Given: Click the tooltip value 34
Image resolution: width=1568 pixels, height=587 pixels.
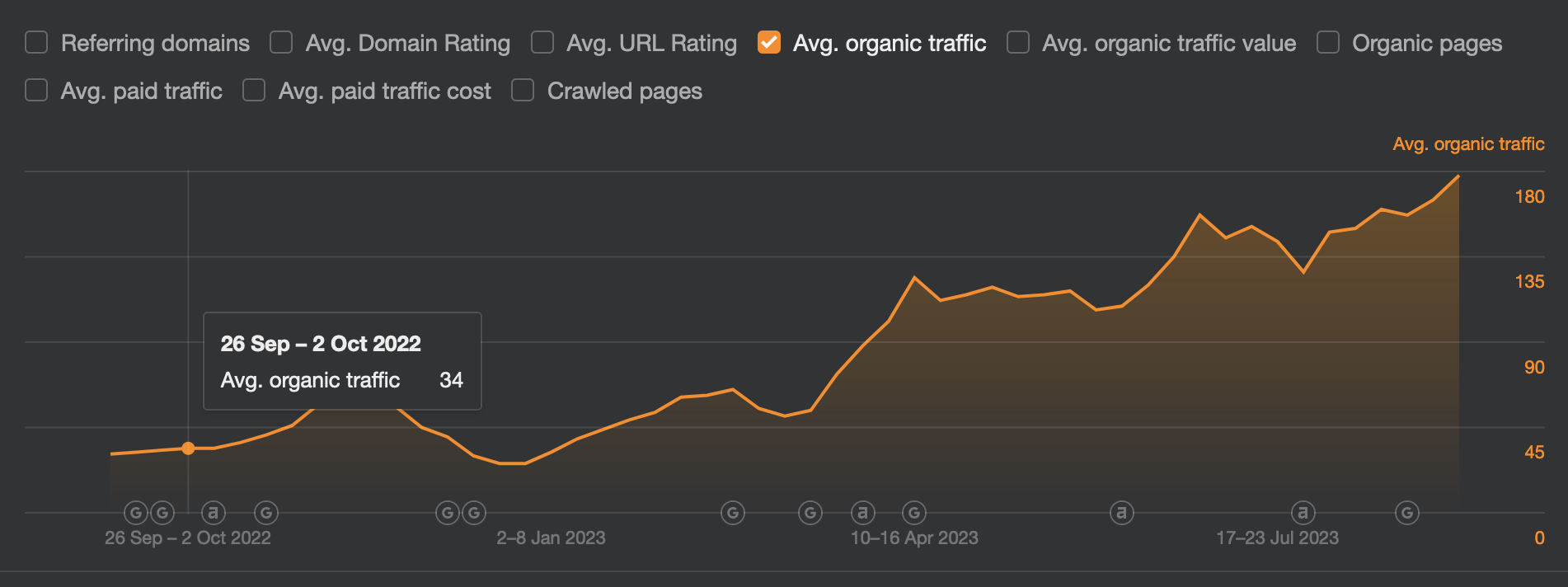Looking at the screenshot, I should [x=451, y=380].
